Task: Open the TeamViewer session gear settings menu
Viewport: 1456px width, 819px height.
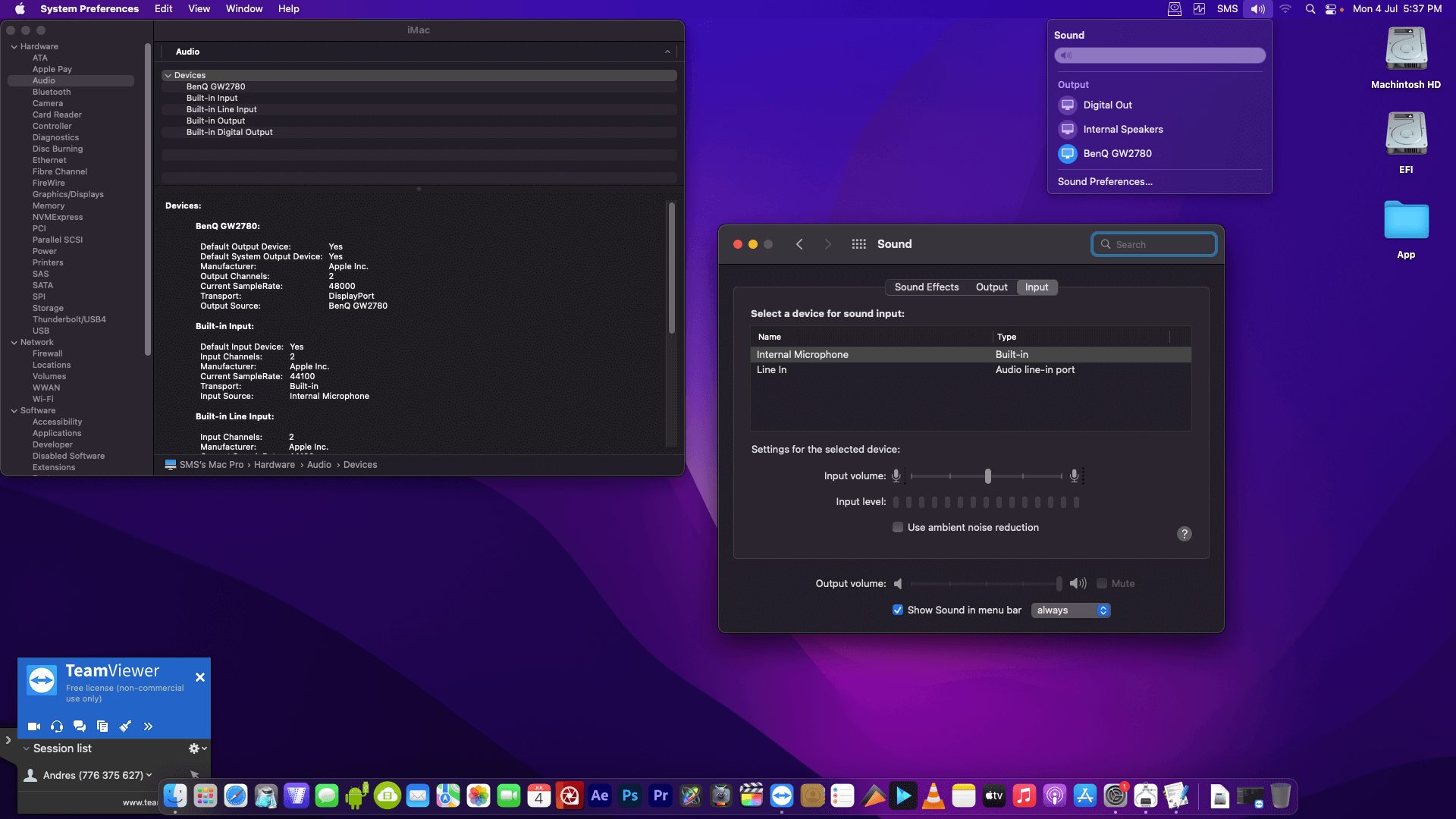Action: point(197,748)
